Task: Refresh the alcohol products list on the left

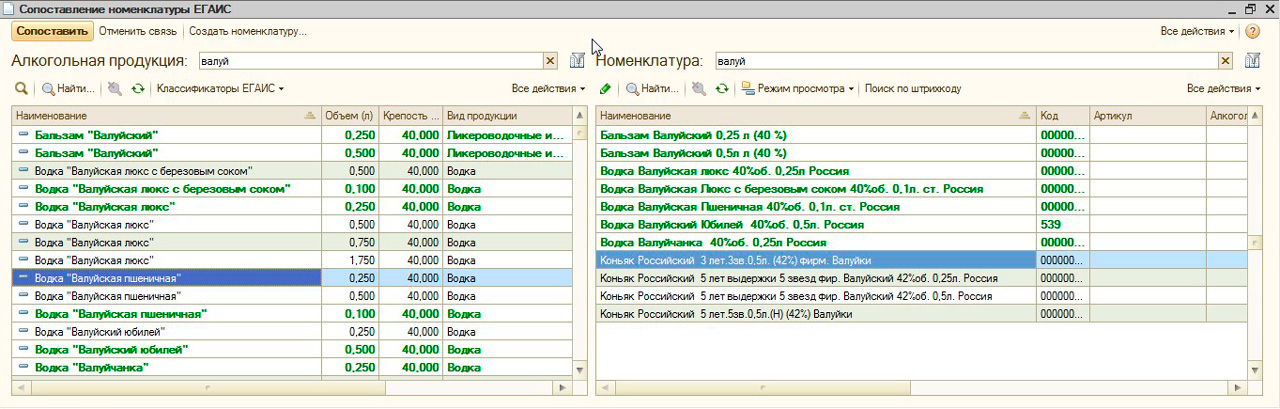Action: pyautogui.click(x=138, y=89)
